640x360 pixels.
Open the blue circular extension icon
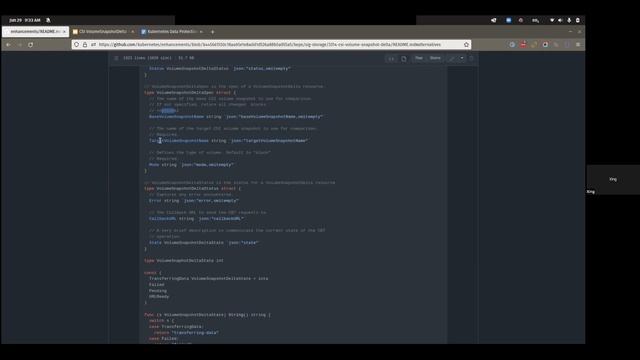point(512,44)
